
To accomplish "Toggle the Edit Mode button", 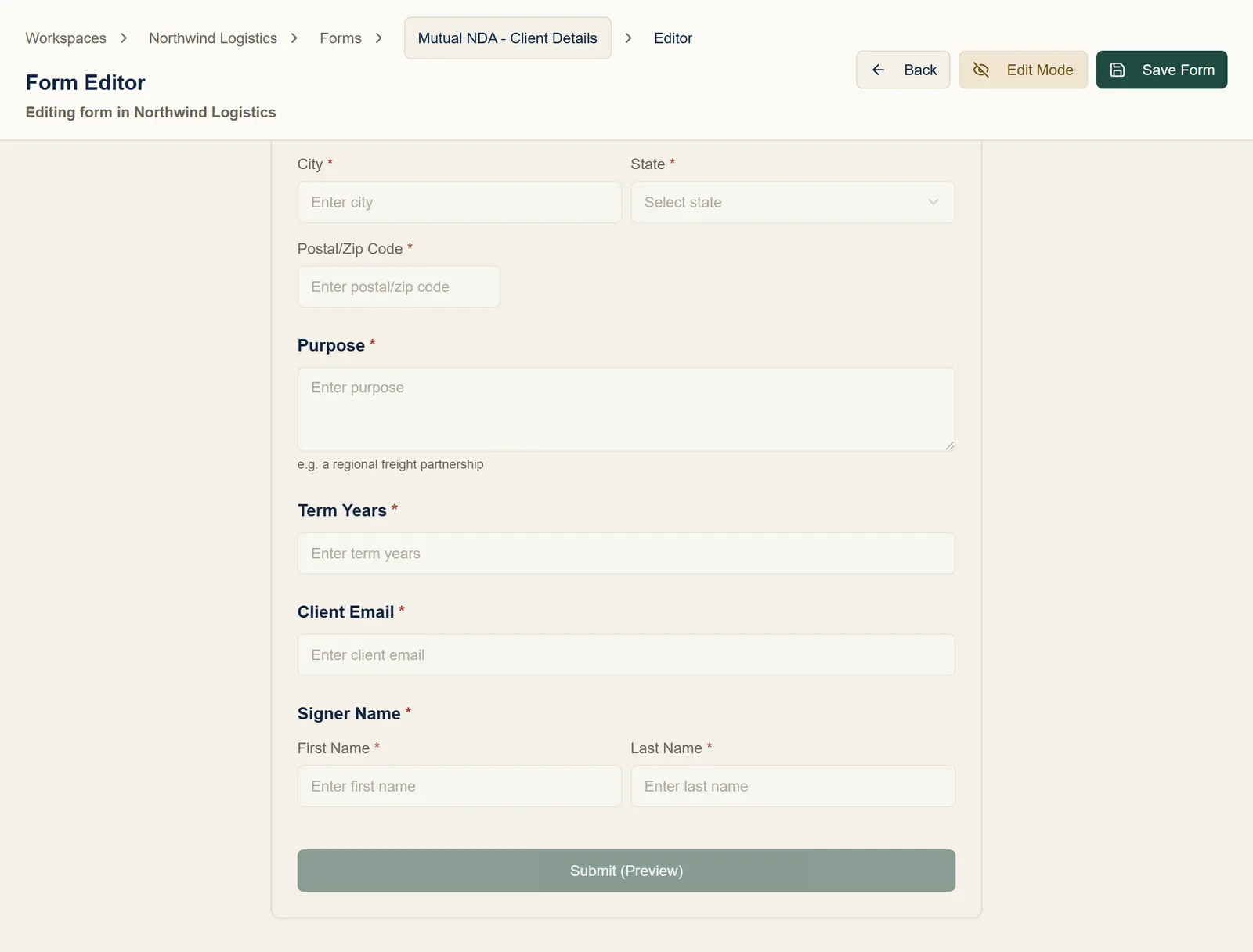I will (1023, 70).
